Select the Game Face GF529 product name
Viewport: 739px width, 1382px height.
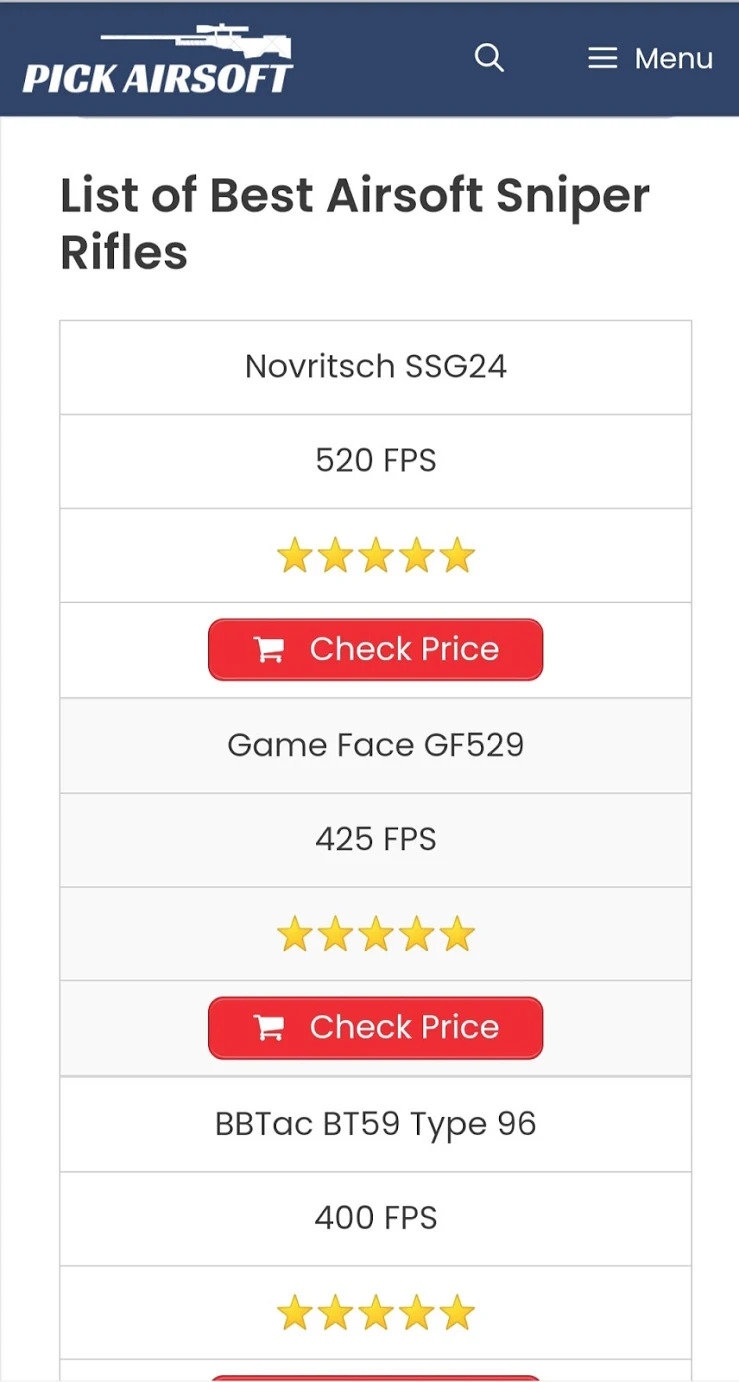pyautogui.click(x=375, y=745)
